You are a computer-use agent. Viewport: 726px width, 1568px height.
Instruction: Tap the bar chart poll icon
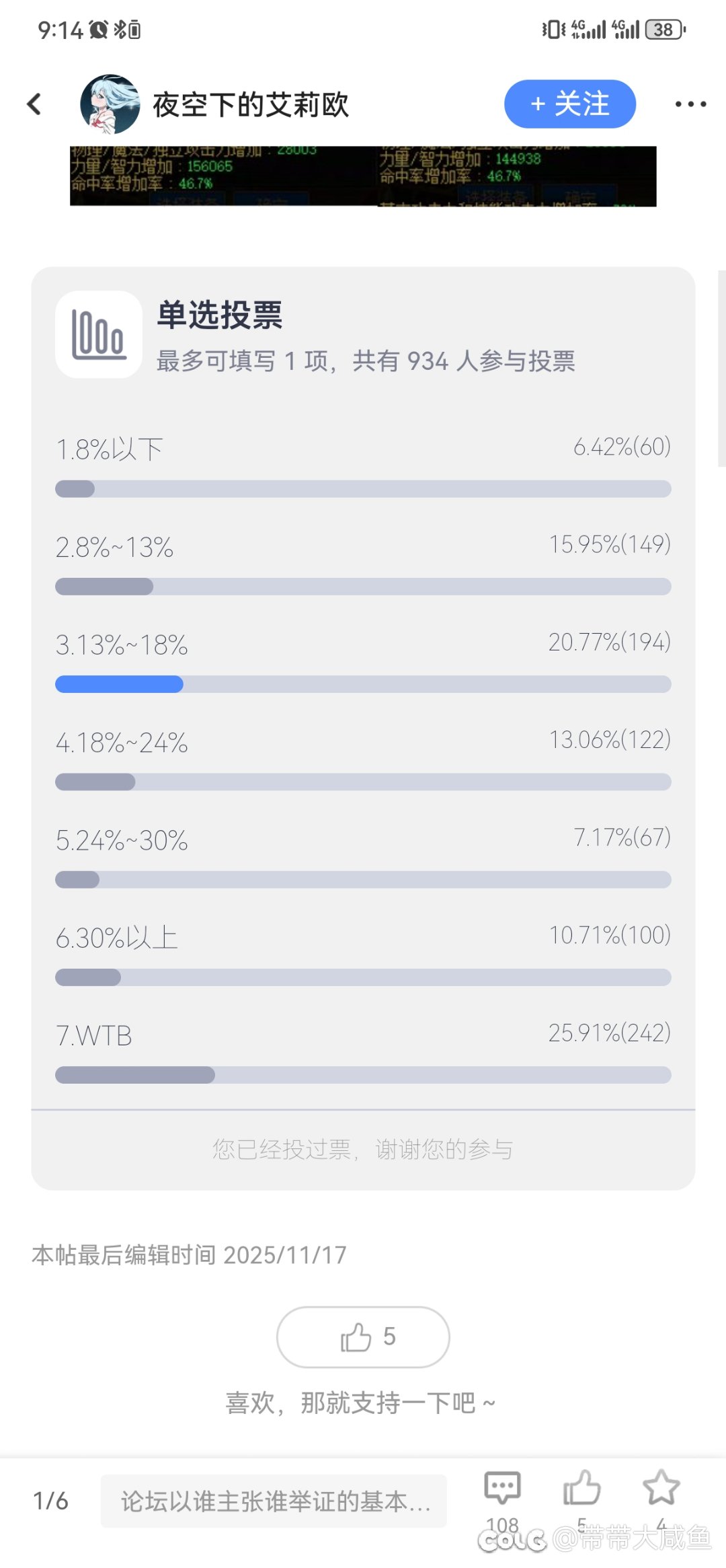click(99, 334)
